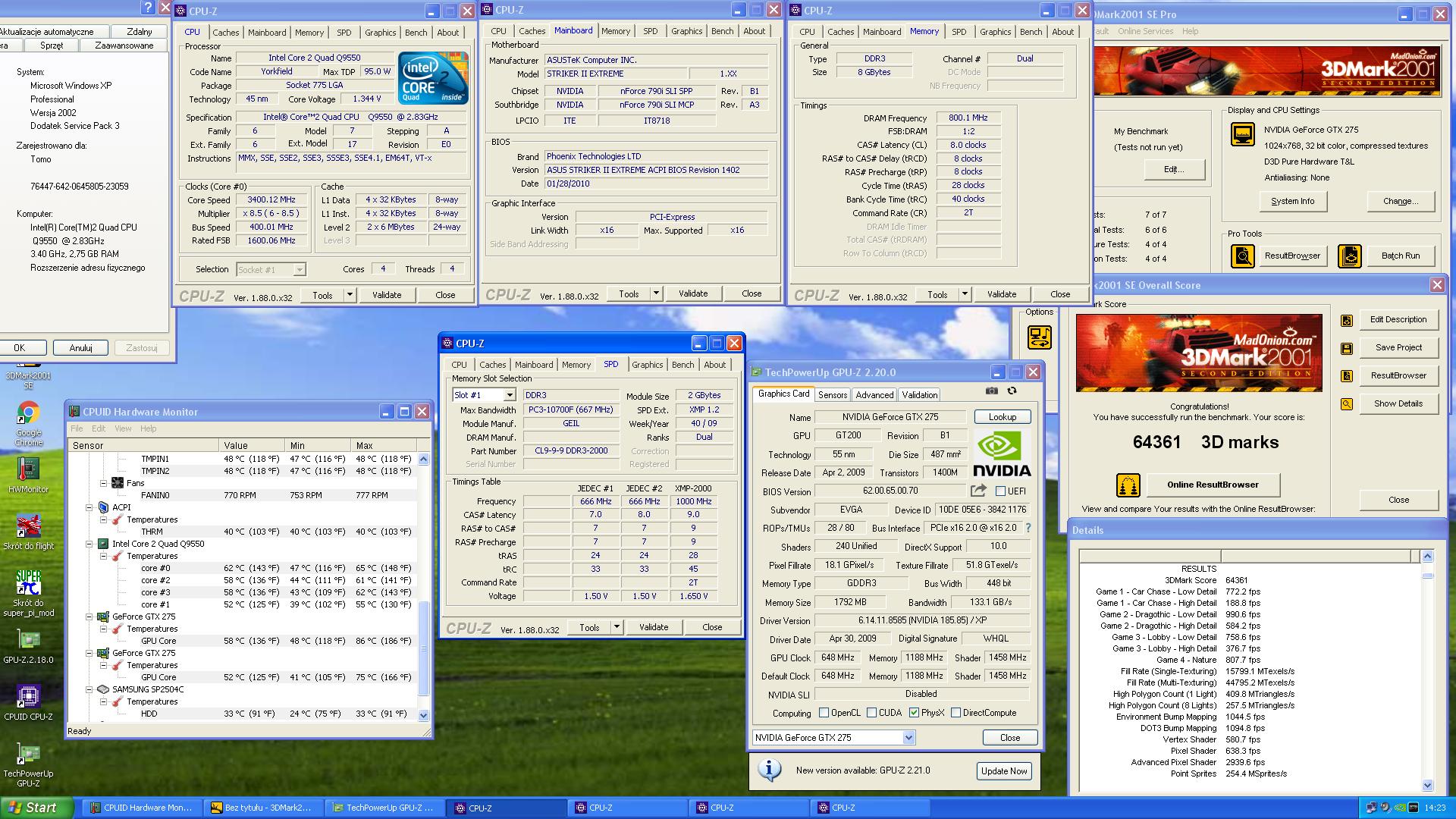The width and height of the screenshot is (1456, 819).
Task: Click the GPU-Z refresh arrows icon
Action: [1012, 391]
